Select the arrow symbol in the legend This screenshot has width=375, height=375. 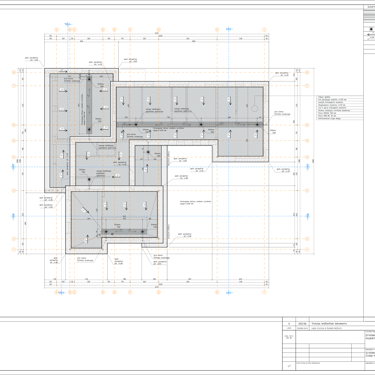tap(371, 34)
